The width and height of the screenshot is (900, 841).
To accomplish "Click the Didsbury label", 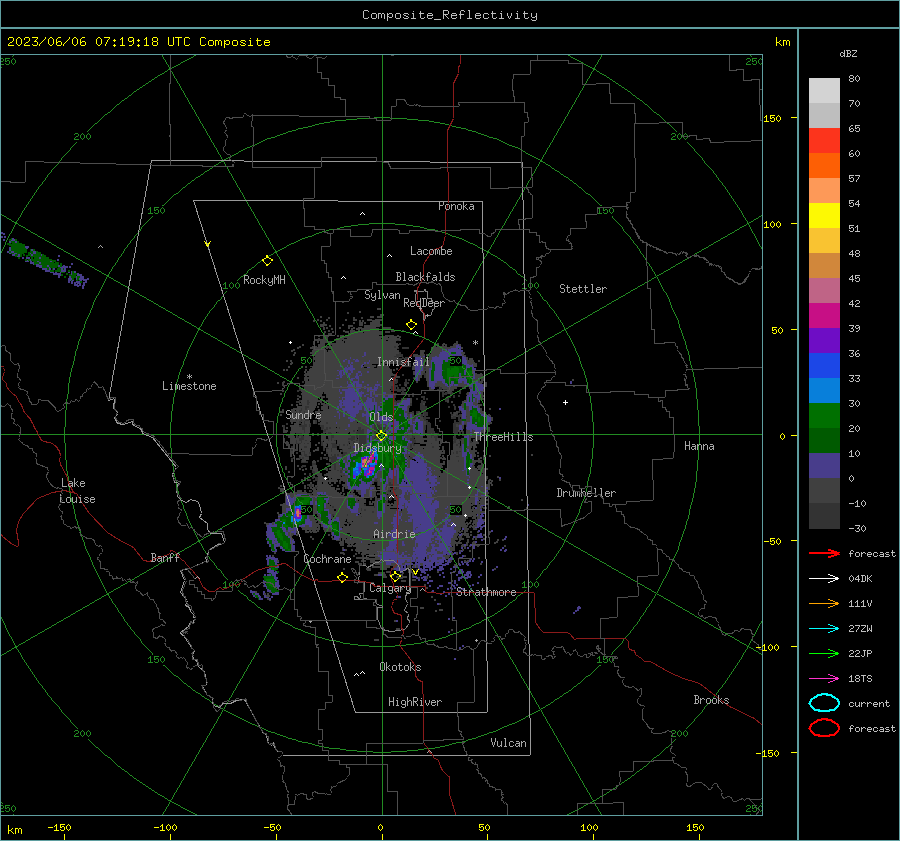I will pos(378,448).
